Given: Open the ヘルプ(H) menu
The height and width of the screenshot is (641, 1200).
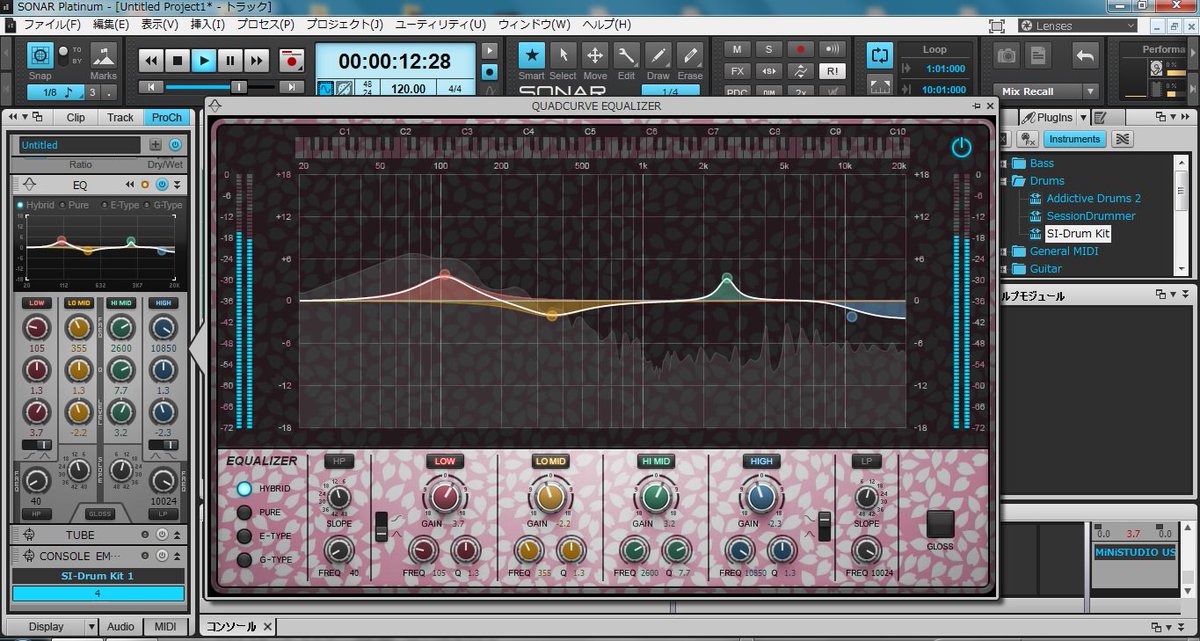Looking at the screenshot, I should tap(607, 23).
